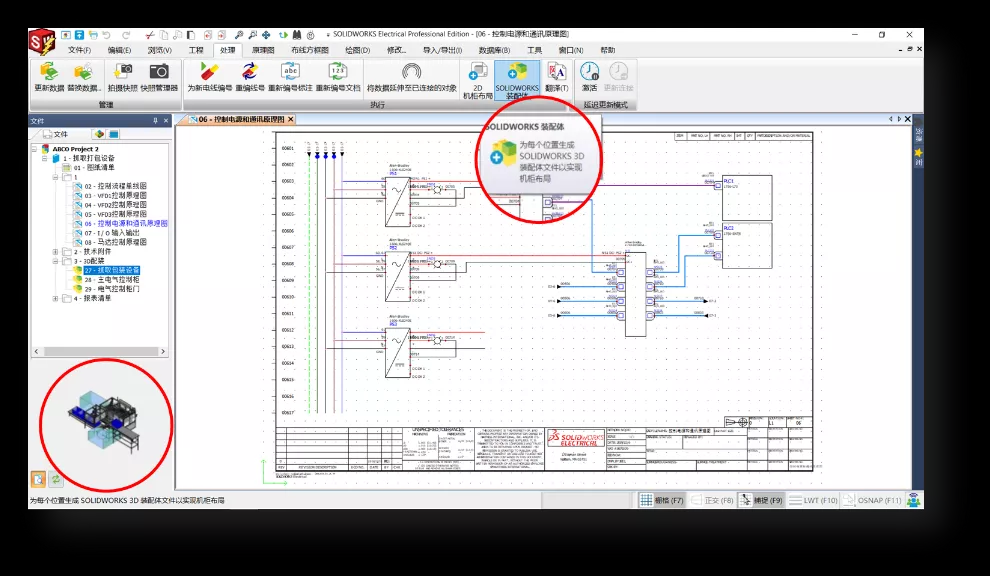Expand the 2 - 技术附件 folder
Viewport: 990px width, 576px height.
pyautogui.click(x=56, y=252)
